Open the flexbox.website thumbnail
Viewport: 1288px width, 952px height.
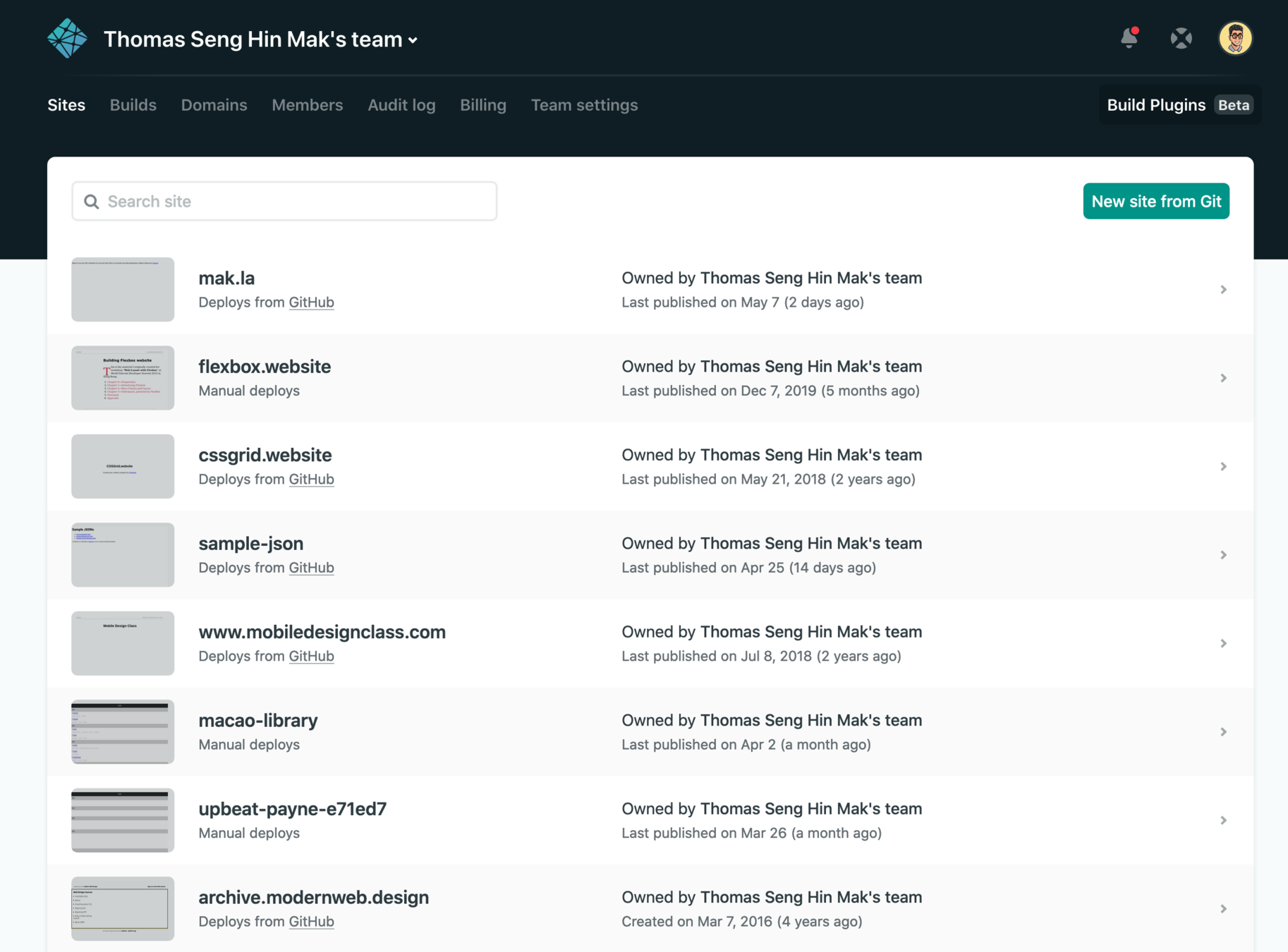click(x=123, y=378)
